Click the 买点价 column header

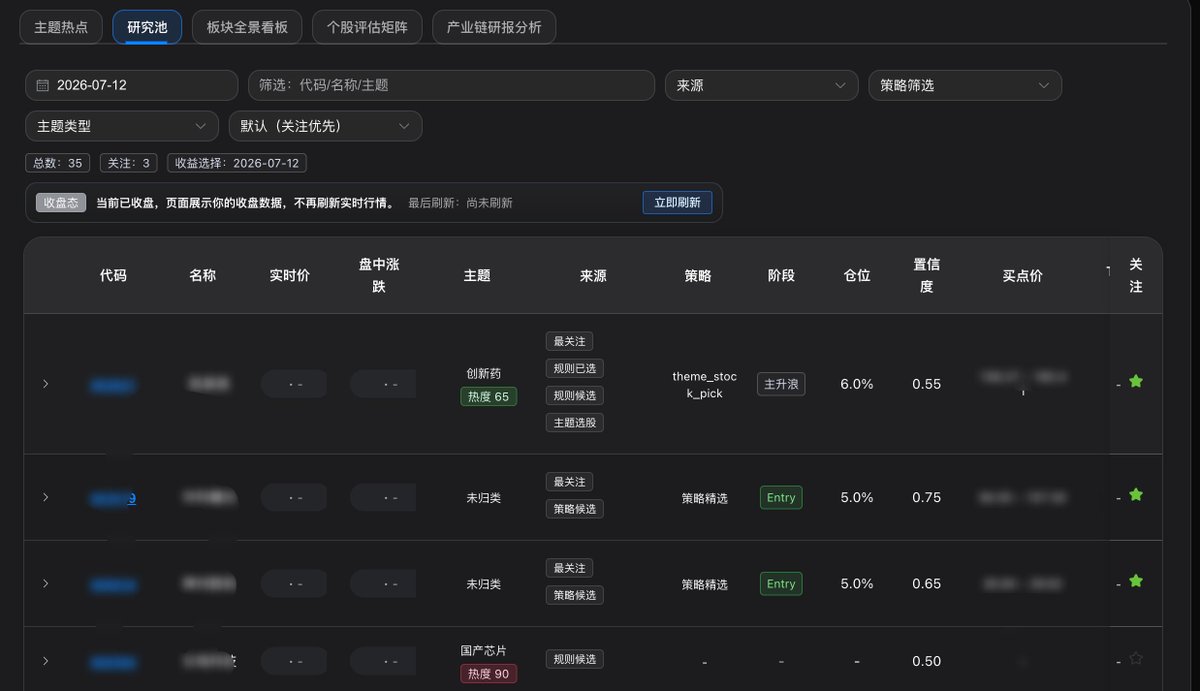[x=1022, y=275]
